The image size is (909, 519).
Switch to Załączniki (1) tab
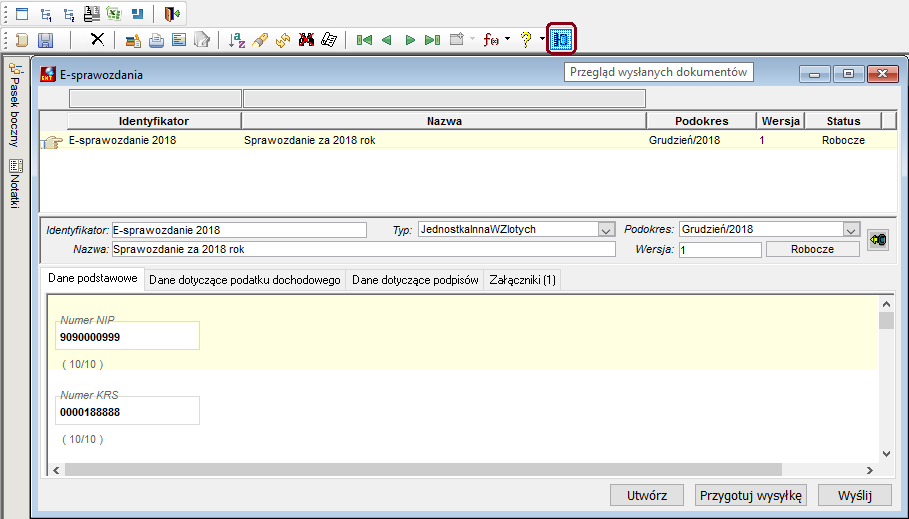pos(522,280)
